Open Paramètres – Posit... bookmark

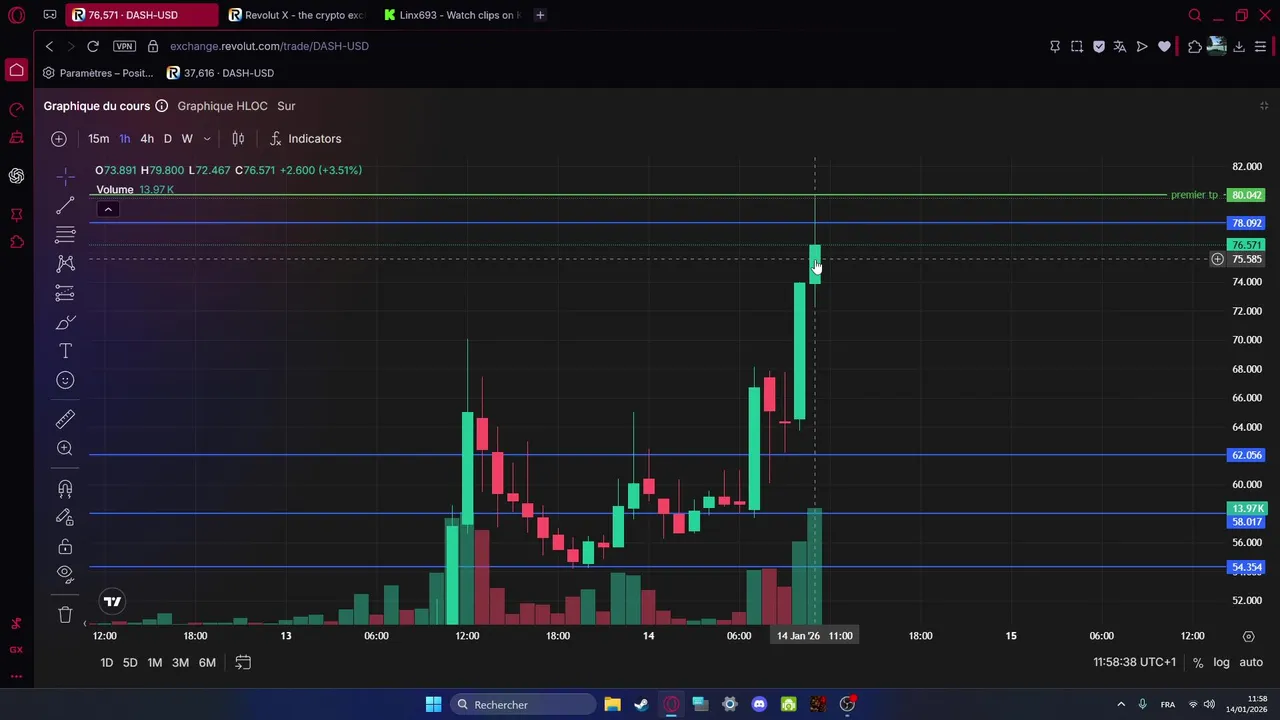pos(98,73)
